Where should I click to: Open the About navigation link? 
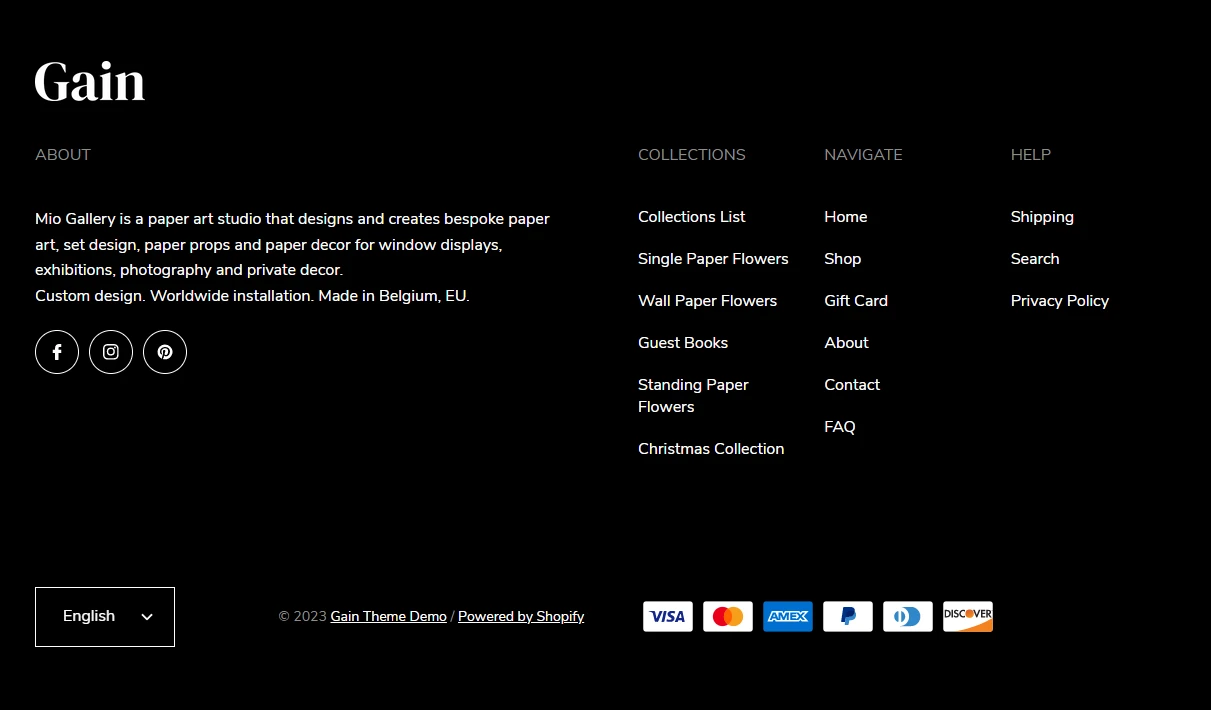coord(847,343)
